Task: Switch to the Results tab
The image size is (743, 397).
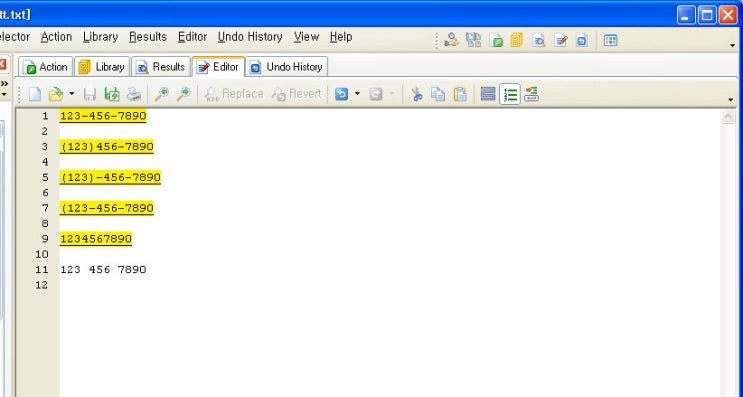Action: [161, 67]
